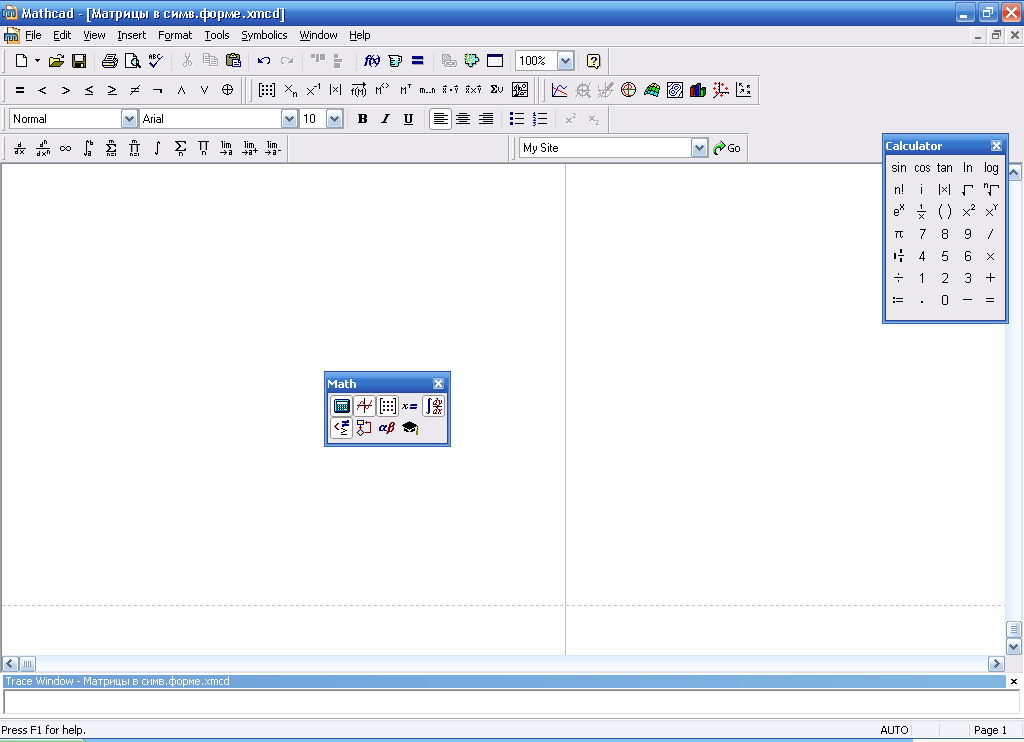Image resolution: width=1024 pixels, height=742 pixels.
Task: Select Align Left formatting
Action: coord(441,119)
